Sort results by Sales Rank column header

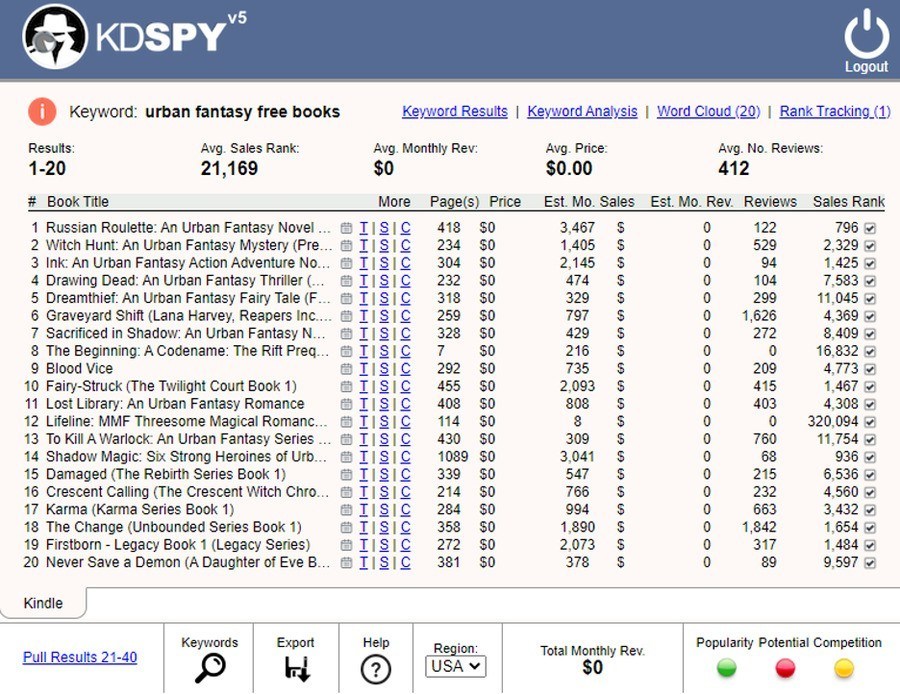coord(848,201)
